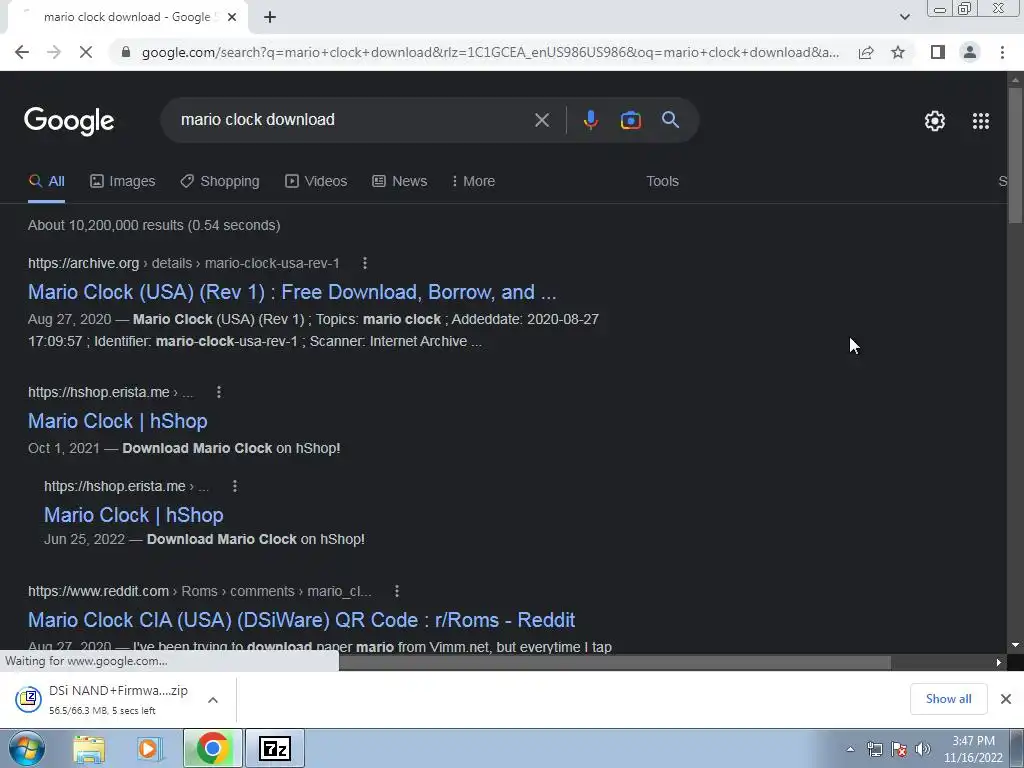This screenshot has width=1024, height=768.
Task: Open a new browser tab
Action: (270, 18)
